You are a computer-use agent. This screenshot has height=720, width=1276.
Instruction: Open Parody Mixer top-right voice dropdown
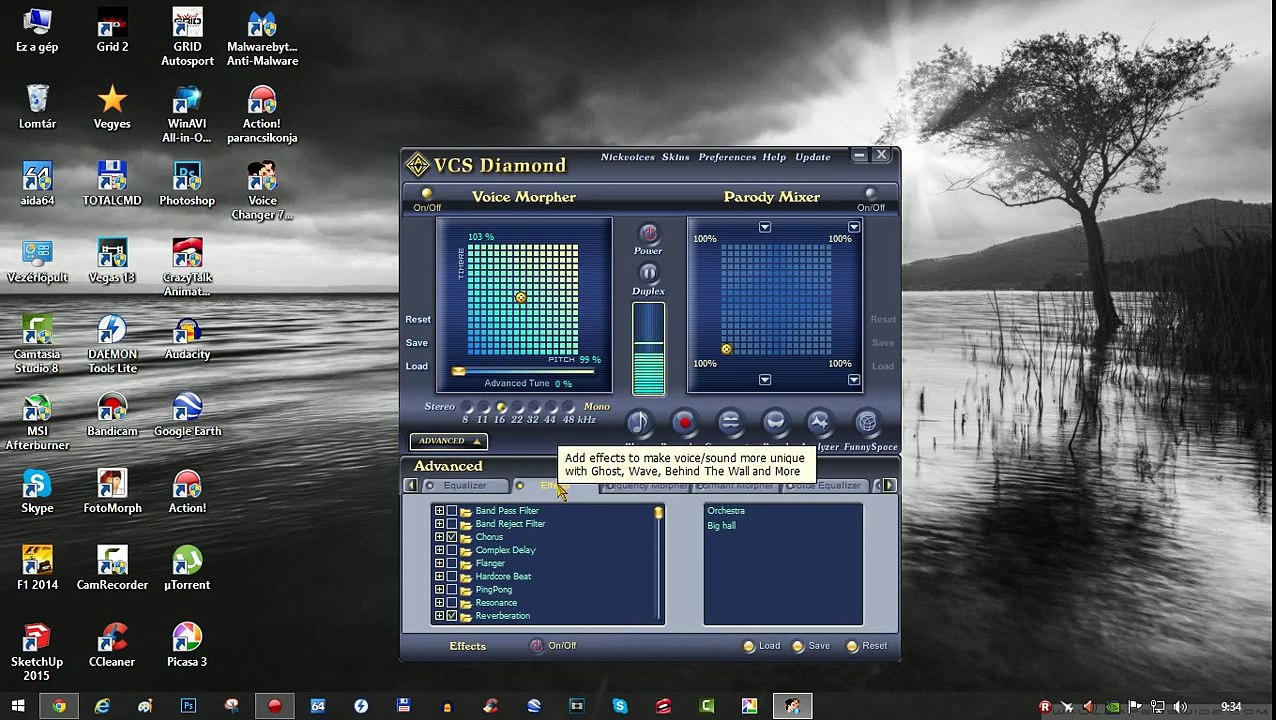pos(854,228)
